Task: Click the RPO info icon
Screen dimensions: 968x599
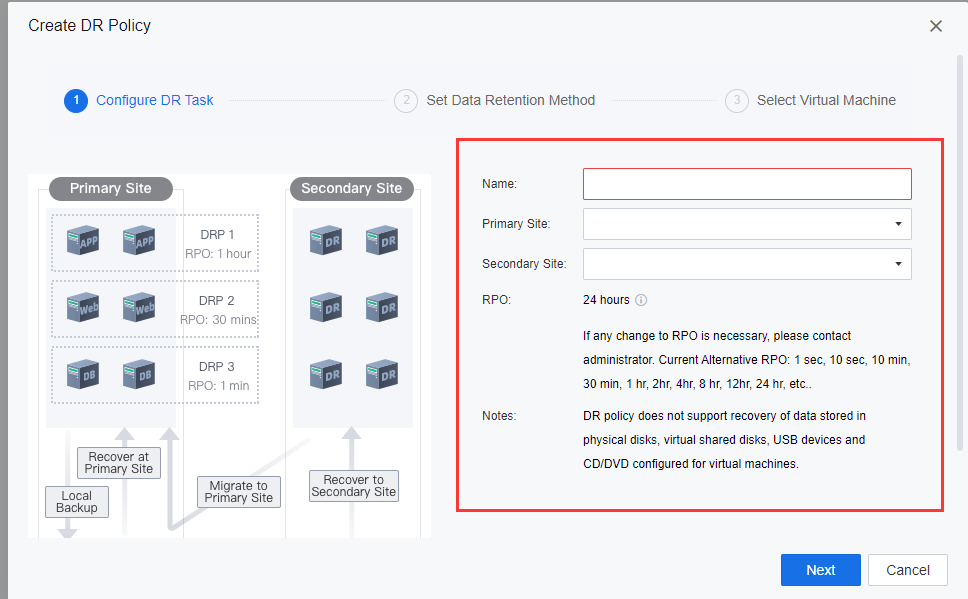Action: click(641, 300)
